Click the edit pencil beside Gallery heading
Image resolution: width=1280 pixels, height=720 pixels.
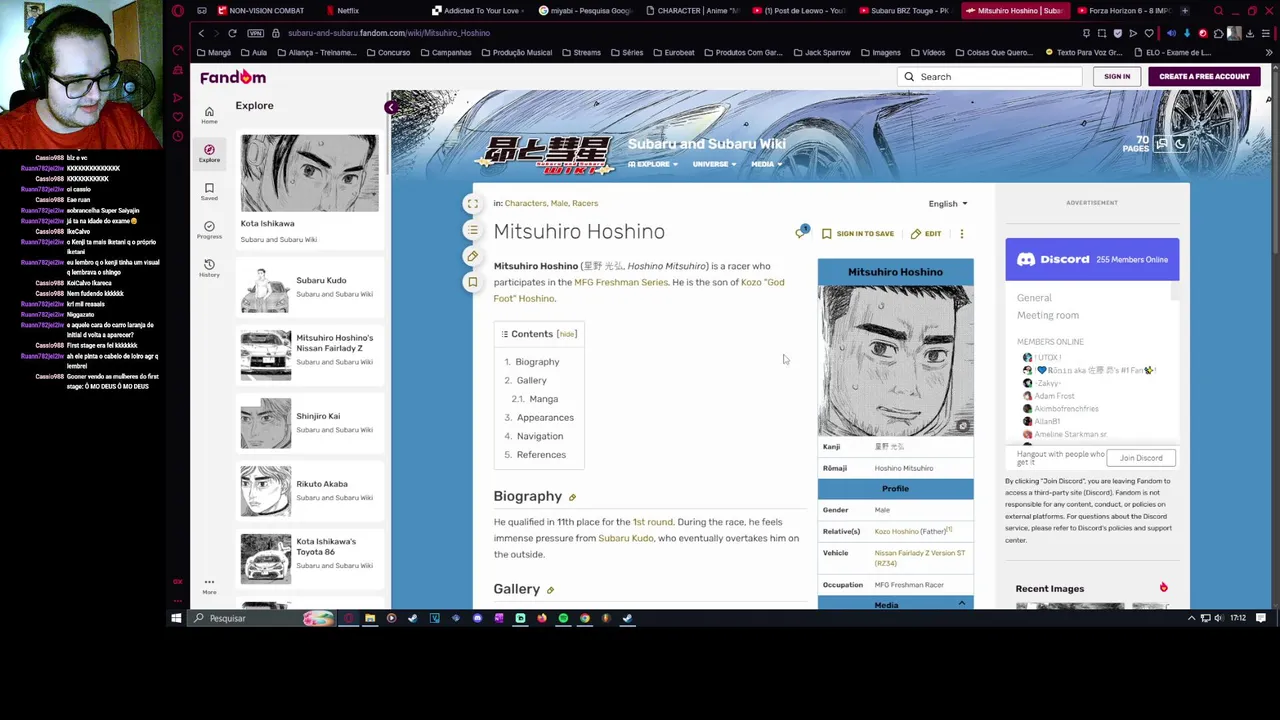point(550,590)
